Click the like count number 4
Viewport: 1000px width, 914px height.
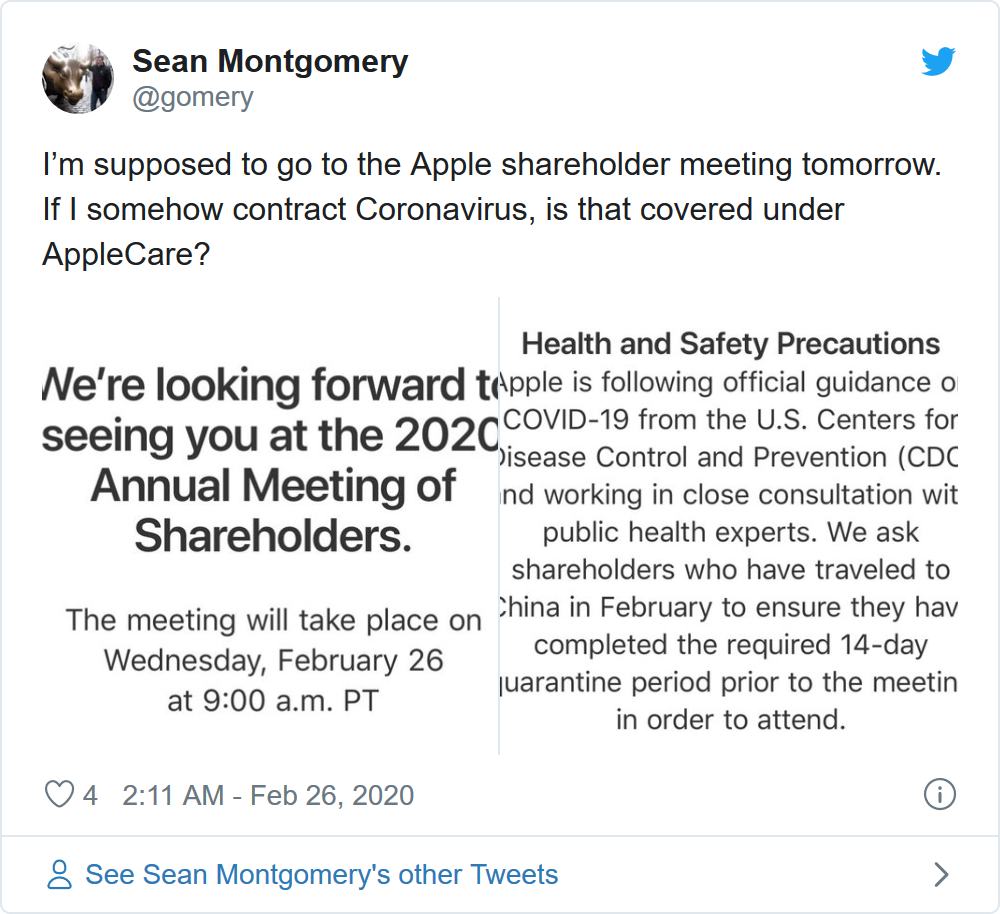tap(91, 795)
